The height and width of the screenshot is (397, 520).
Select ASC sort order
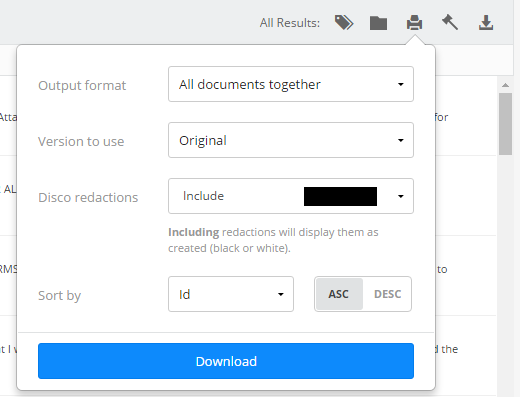(x=339, y=294)
